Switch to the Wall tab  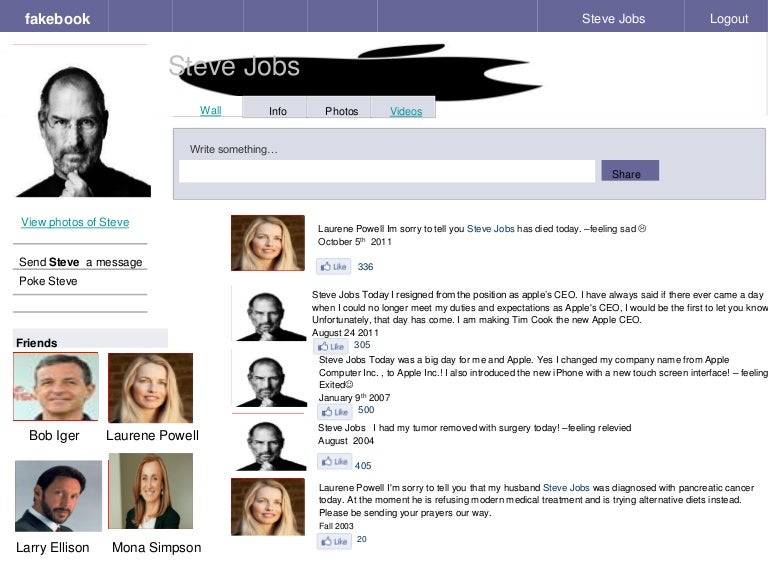point(210,110)
